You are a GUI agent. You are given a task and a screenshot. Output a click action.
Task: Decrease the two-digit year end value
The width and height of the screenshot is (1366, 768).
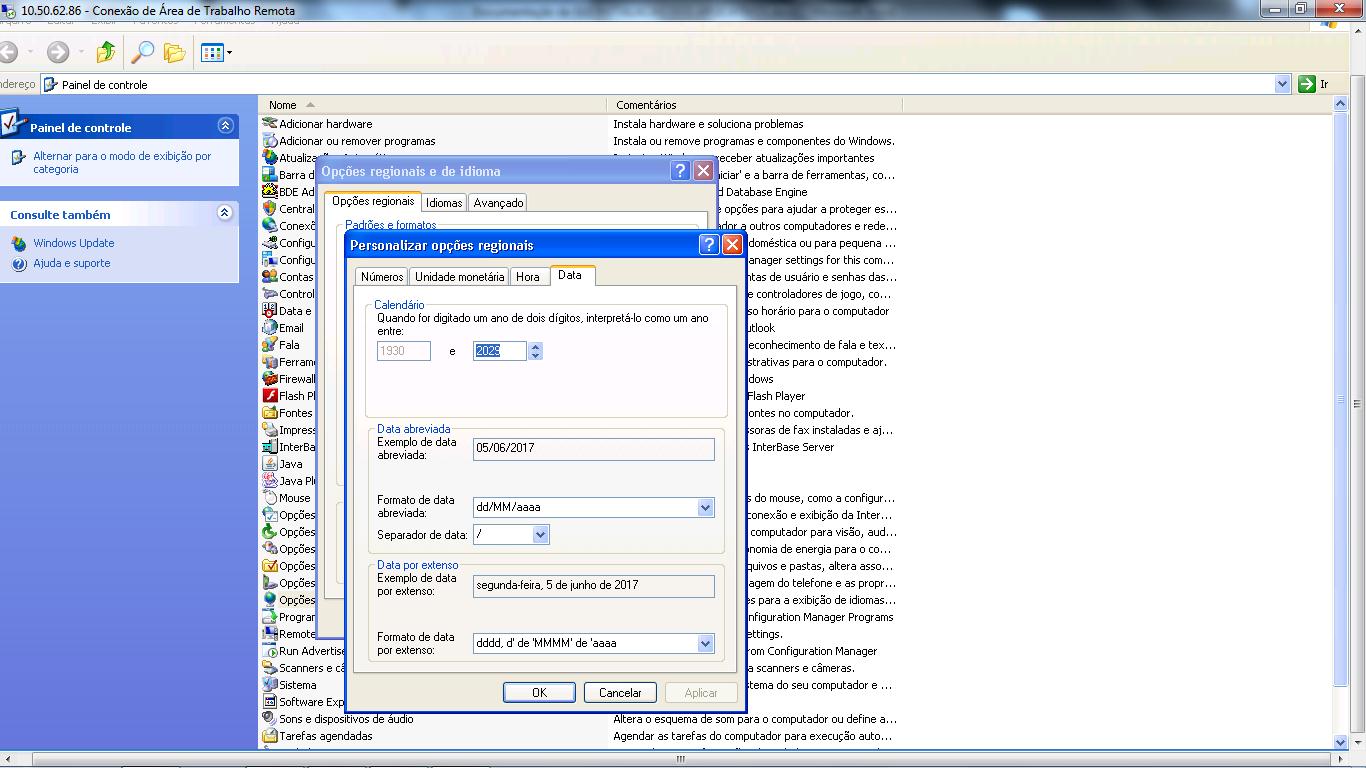pos(536,355)
